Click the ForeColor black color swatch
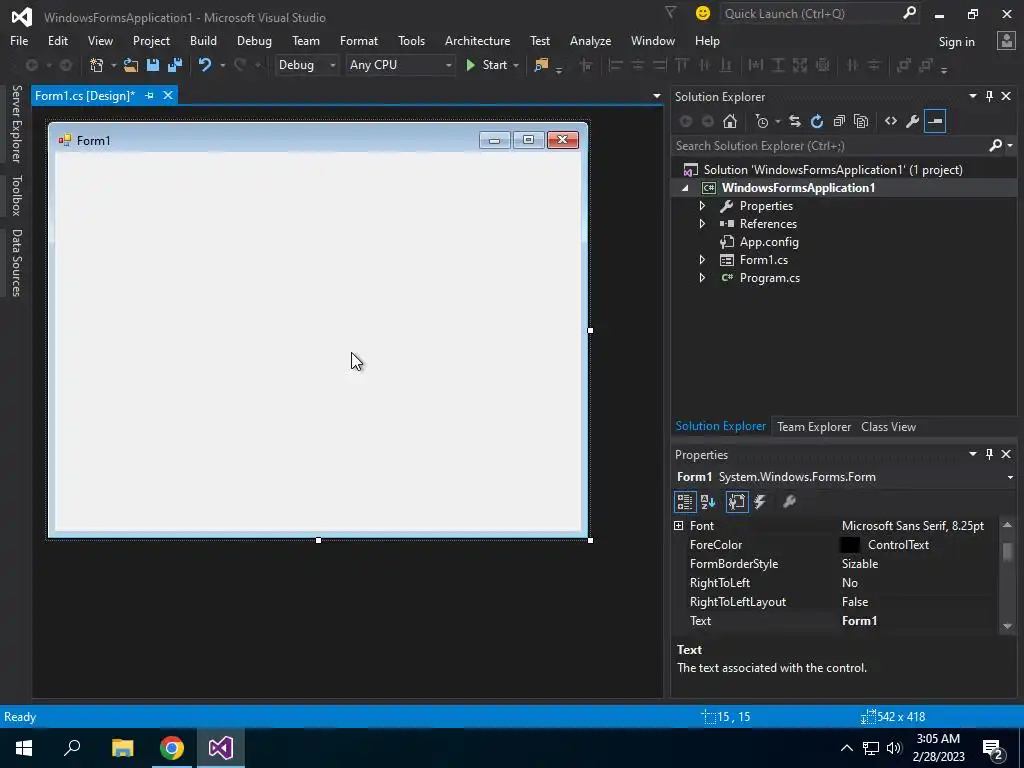 [850, 545]
